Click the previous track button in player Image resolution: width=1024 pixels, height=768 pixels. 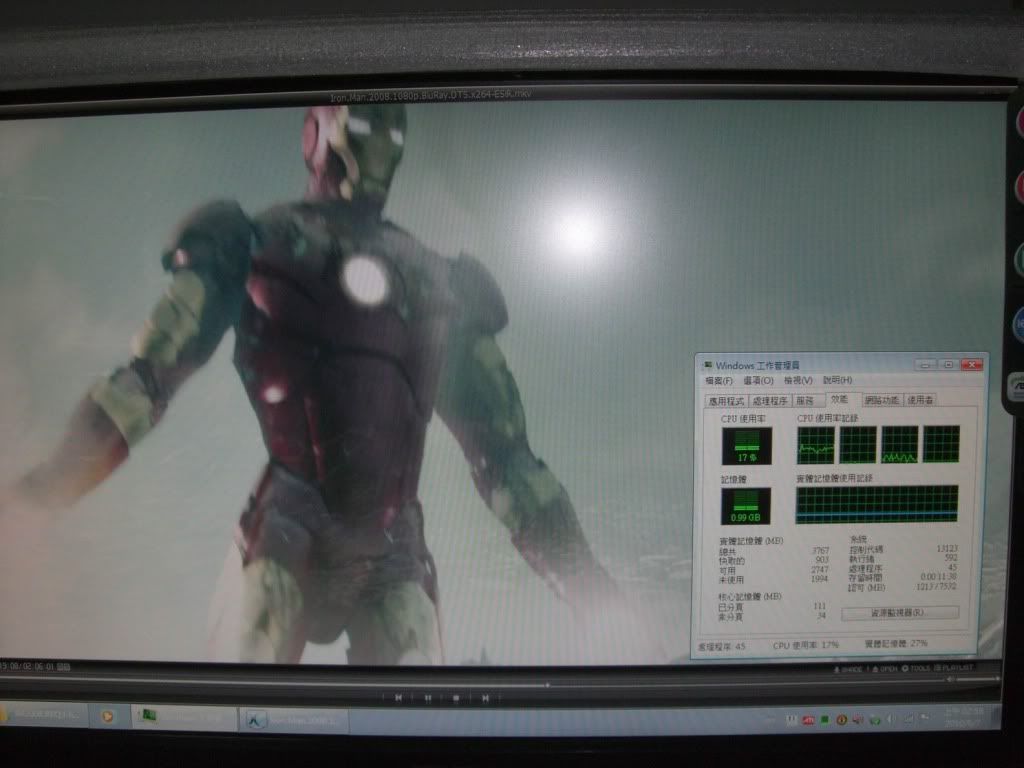pos(398,697)
